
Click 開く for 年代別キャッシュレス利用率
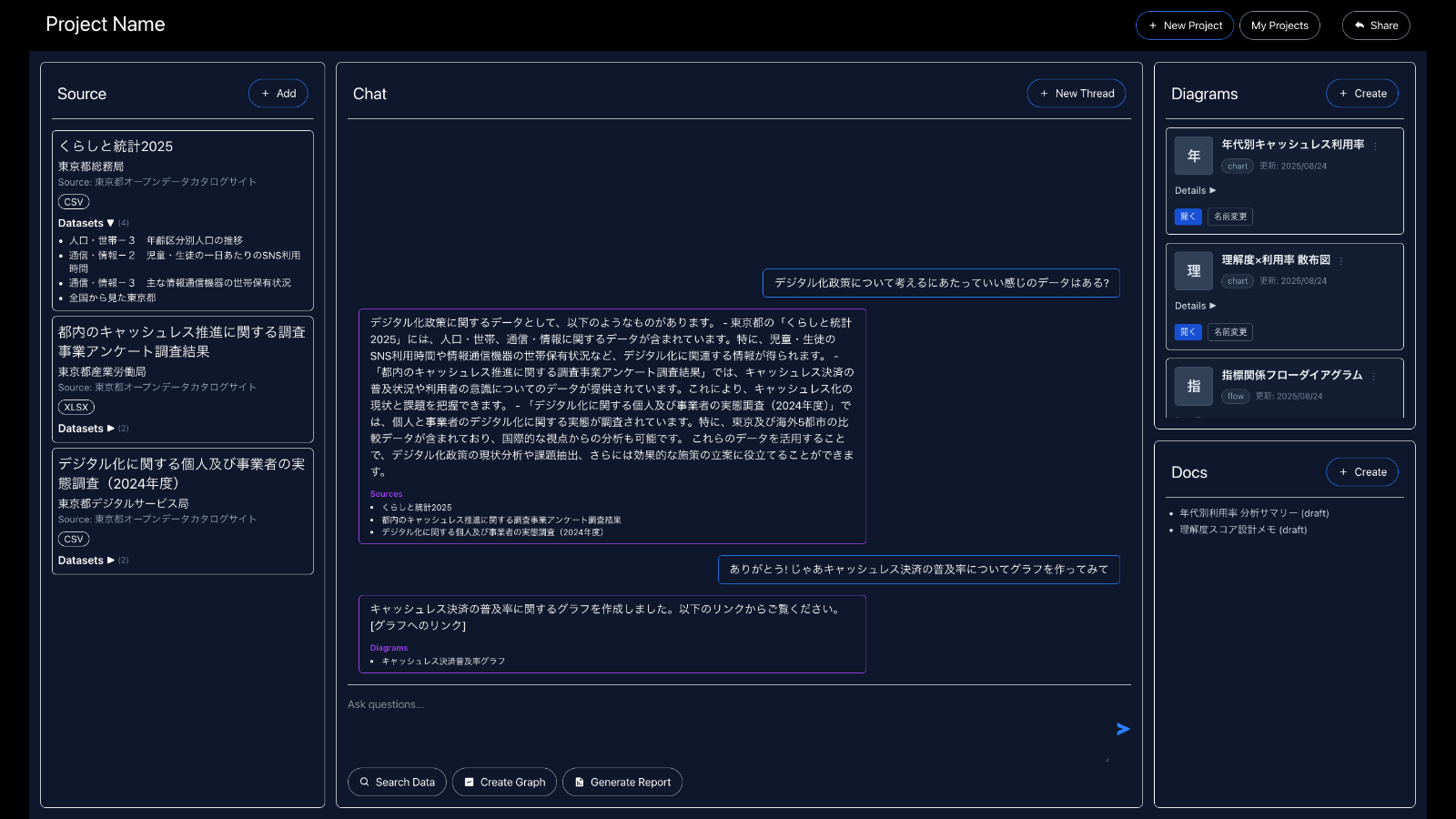coord(1188,217)
